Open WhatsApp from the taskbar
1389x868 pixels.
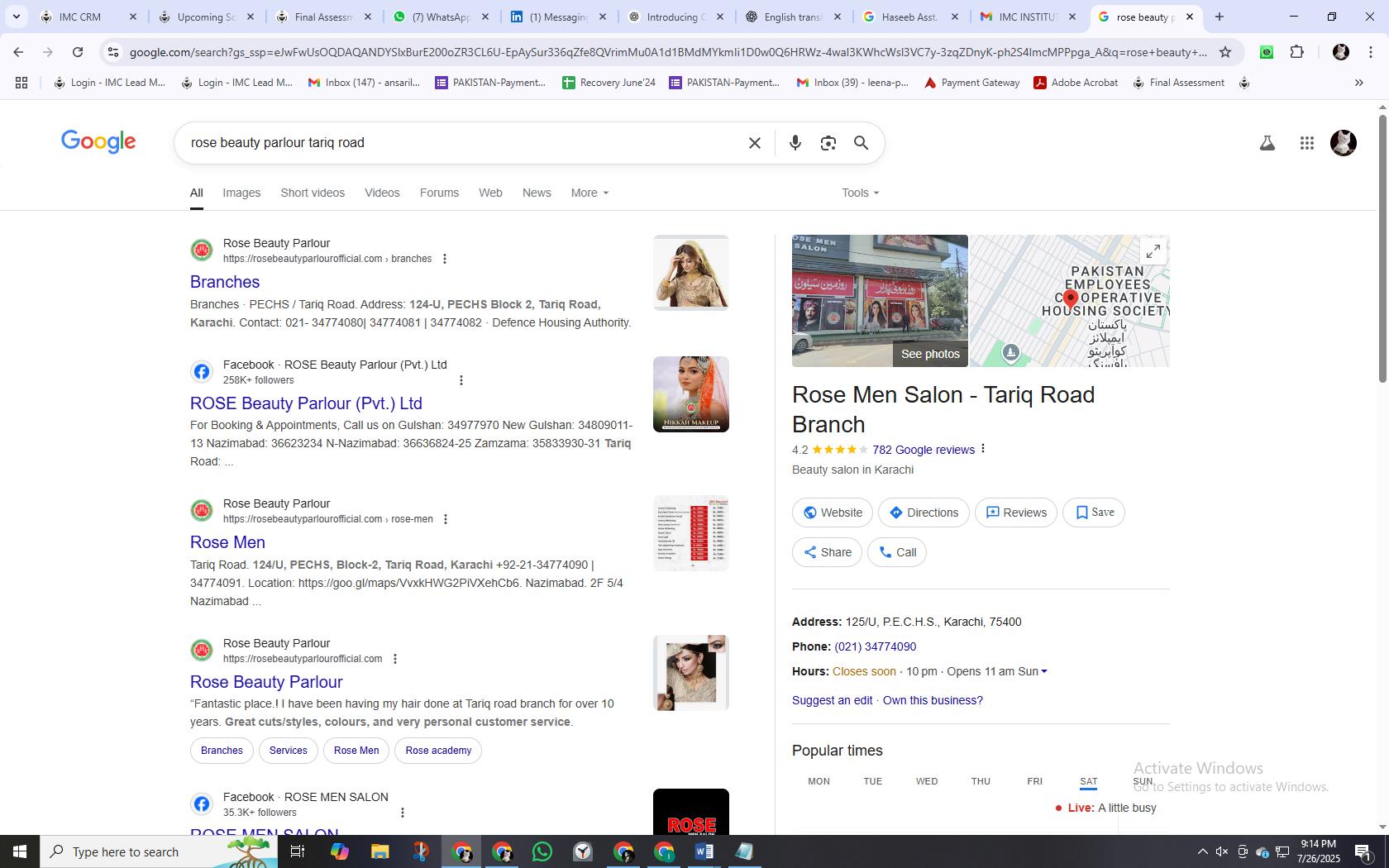[x=542, y=851]
